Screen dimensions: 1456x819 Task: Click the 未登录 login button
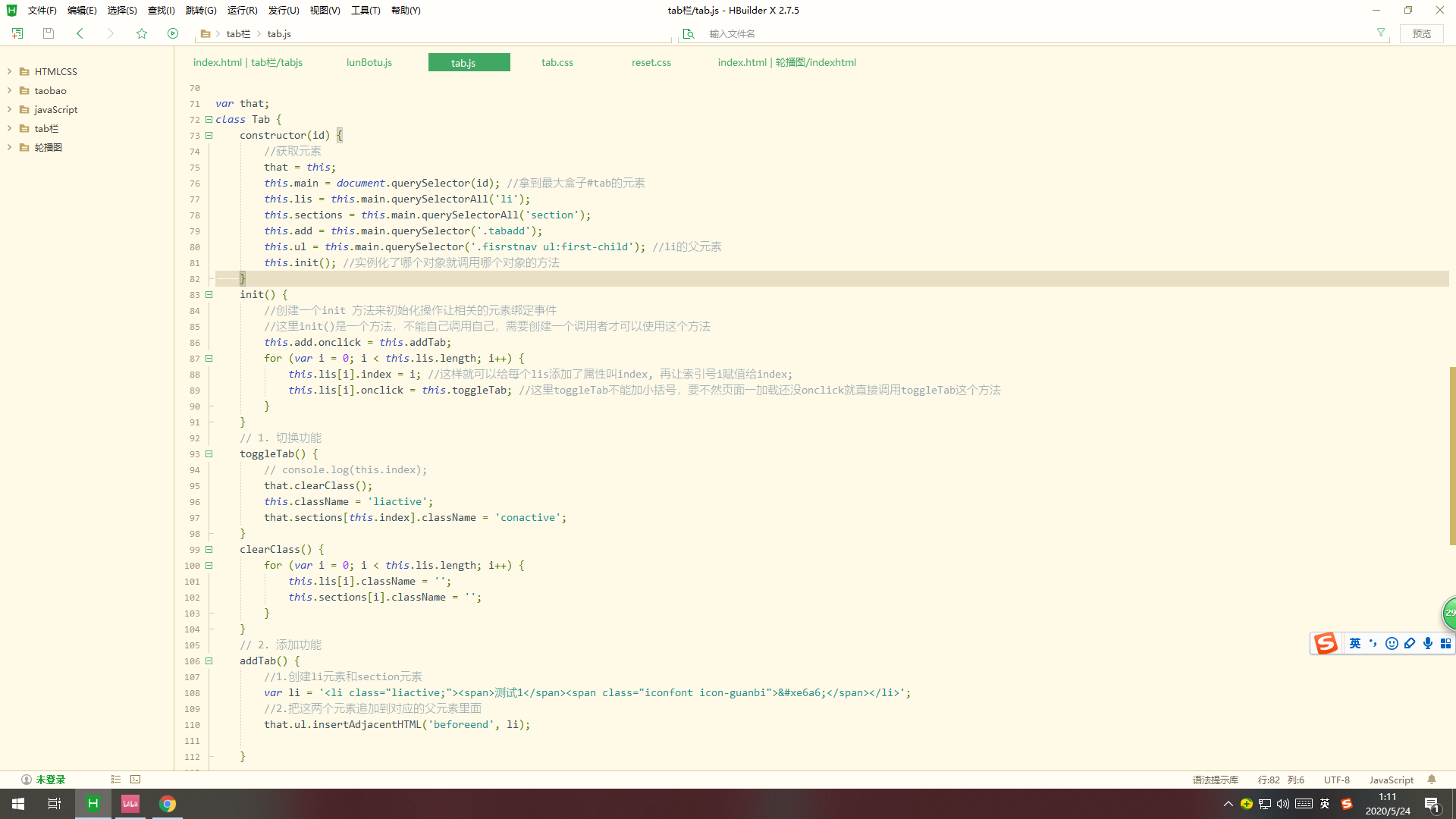(43, 780)
